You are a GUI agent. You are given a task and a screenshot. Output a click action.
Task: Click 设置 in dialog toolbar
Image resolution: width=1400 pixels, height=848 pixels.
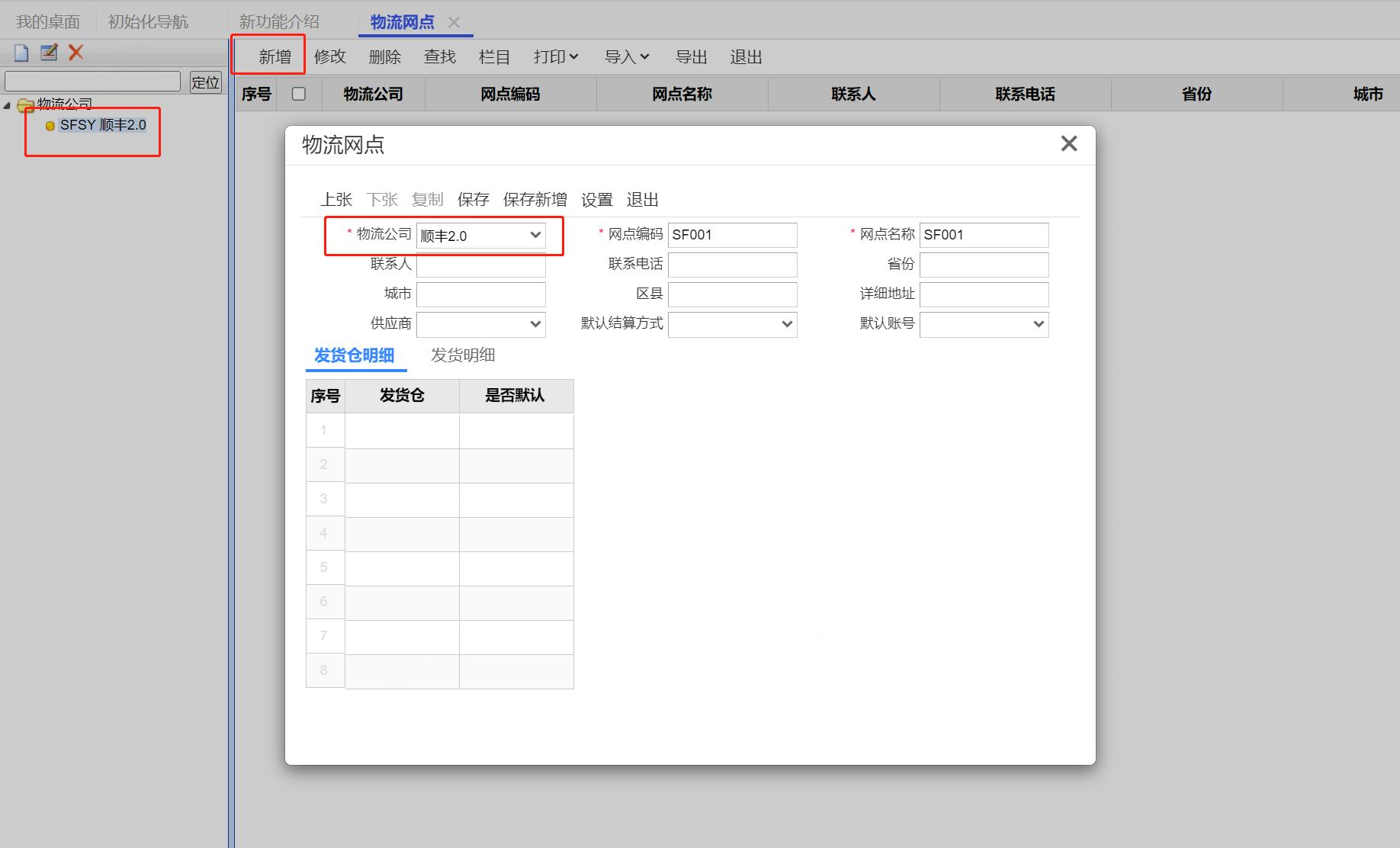click(597, 200)
